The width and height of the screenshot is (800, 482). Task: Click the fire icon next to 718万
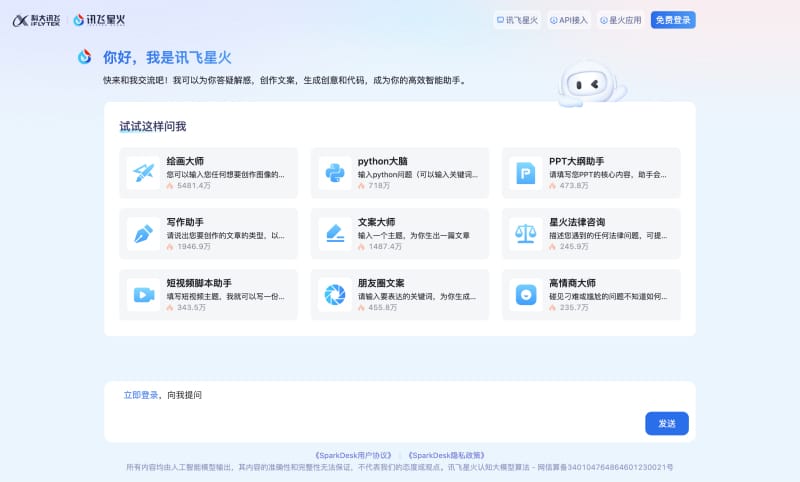pyautogui.click(x=361, y=186)
